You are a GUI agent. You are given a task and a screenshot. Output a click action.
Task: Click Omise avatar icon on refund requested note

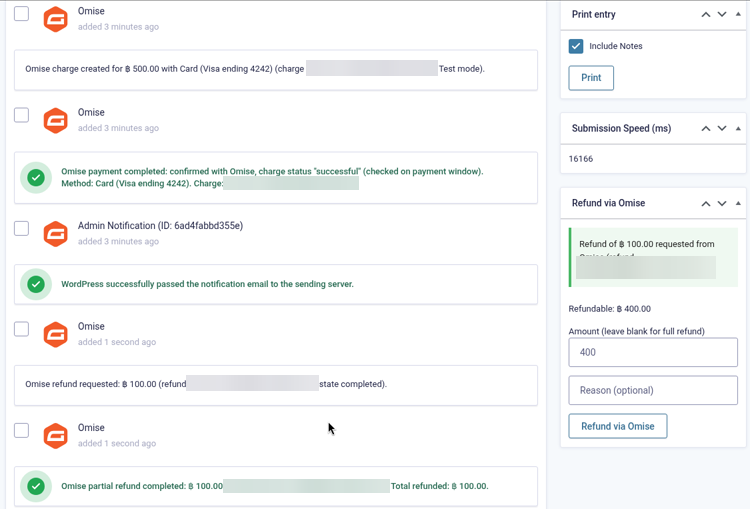click(x=55, y=334)
